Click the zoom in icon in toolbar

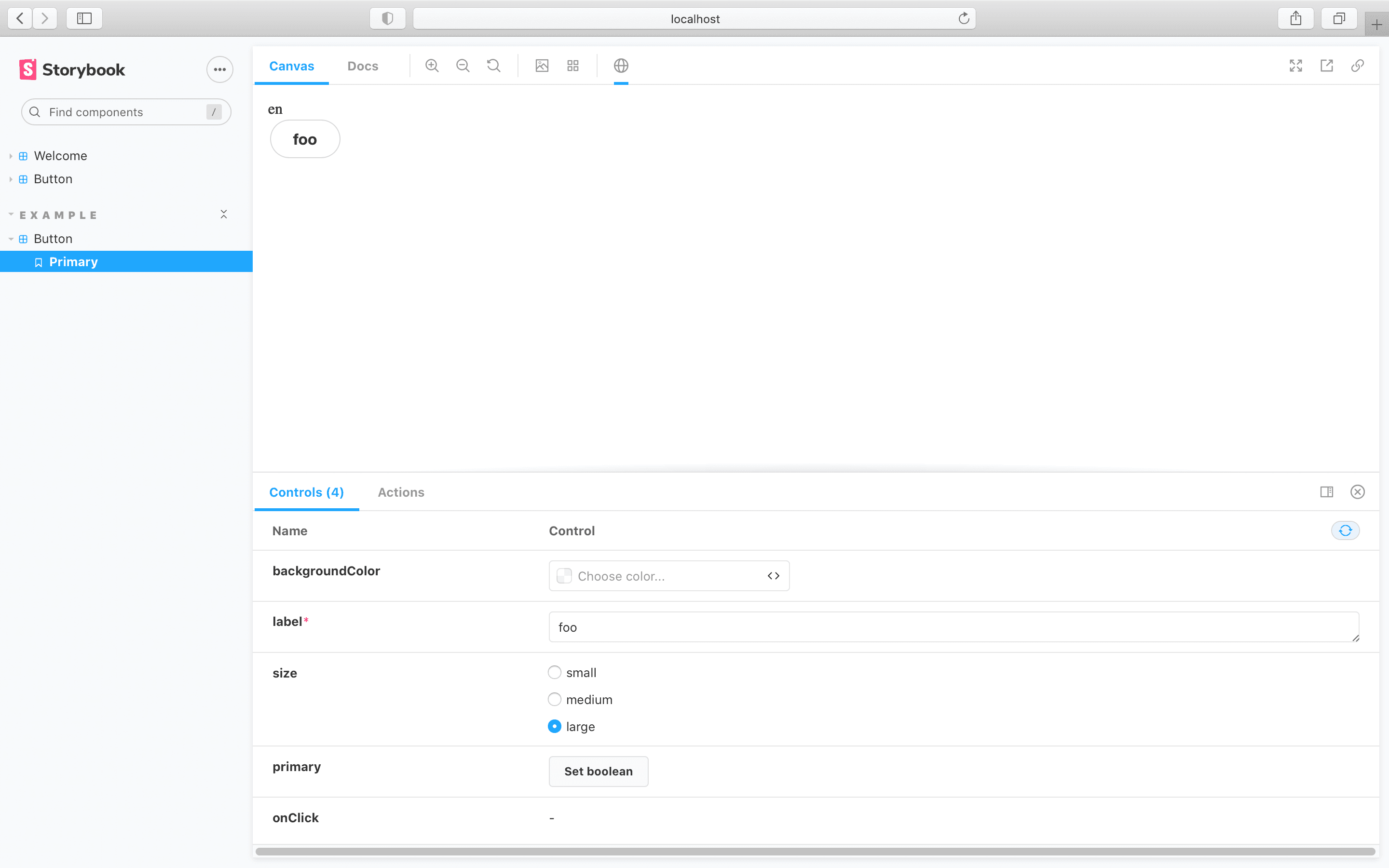[432, 66]
